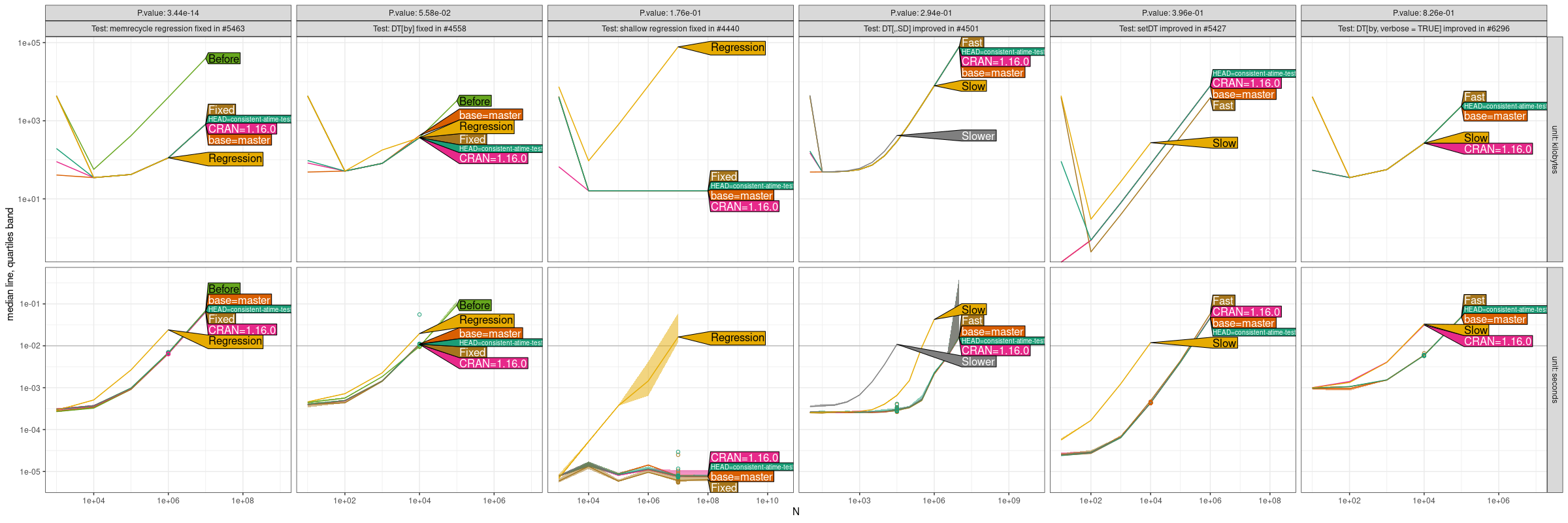The image size is (1568, 523).
Task: Click 'Regression' label in DT[by] #4558 kilobytes panel
Action: 486,127
